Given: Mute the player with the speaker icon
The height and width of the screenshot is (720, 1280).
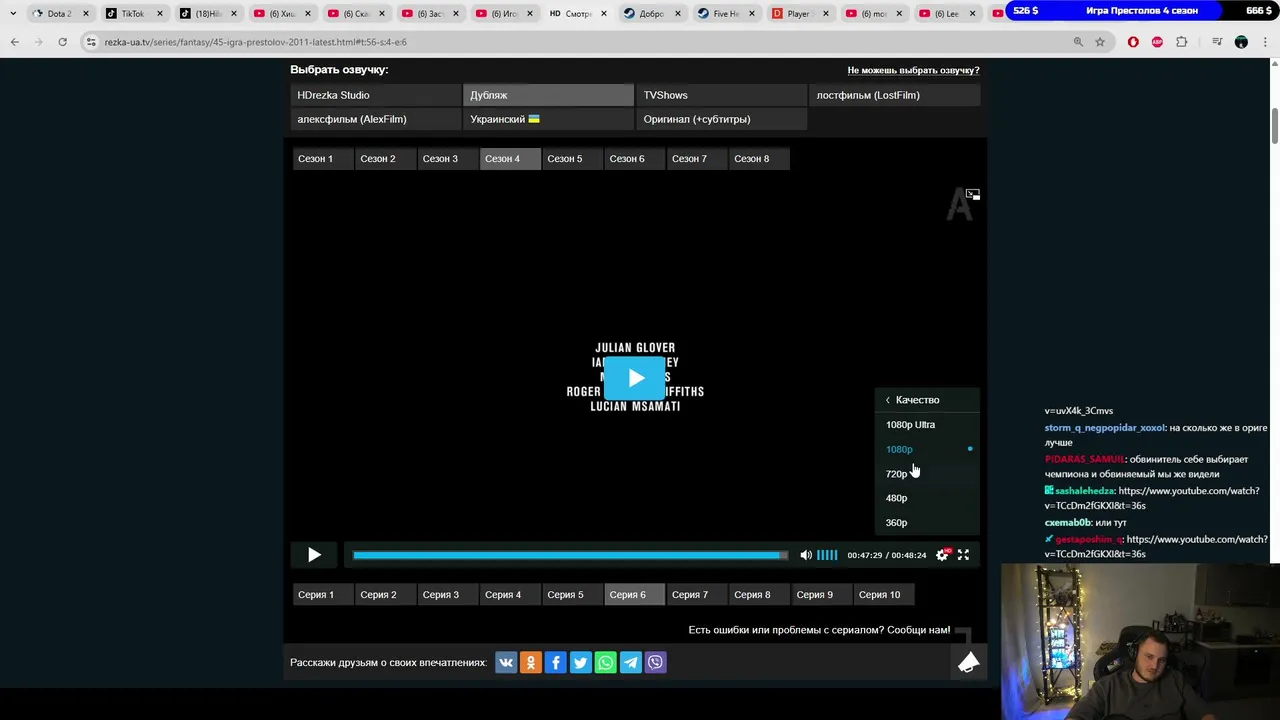Looking at the screenshot, I should tap(806, 555).
